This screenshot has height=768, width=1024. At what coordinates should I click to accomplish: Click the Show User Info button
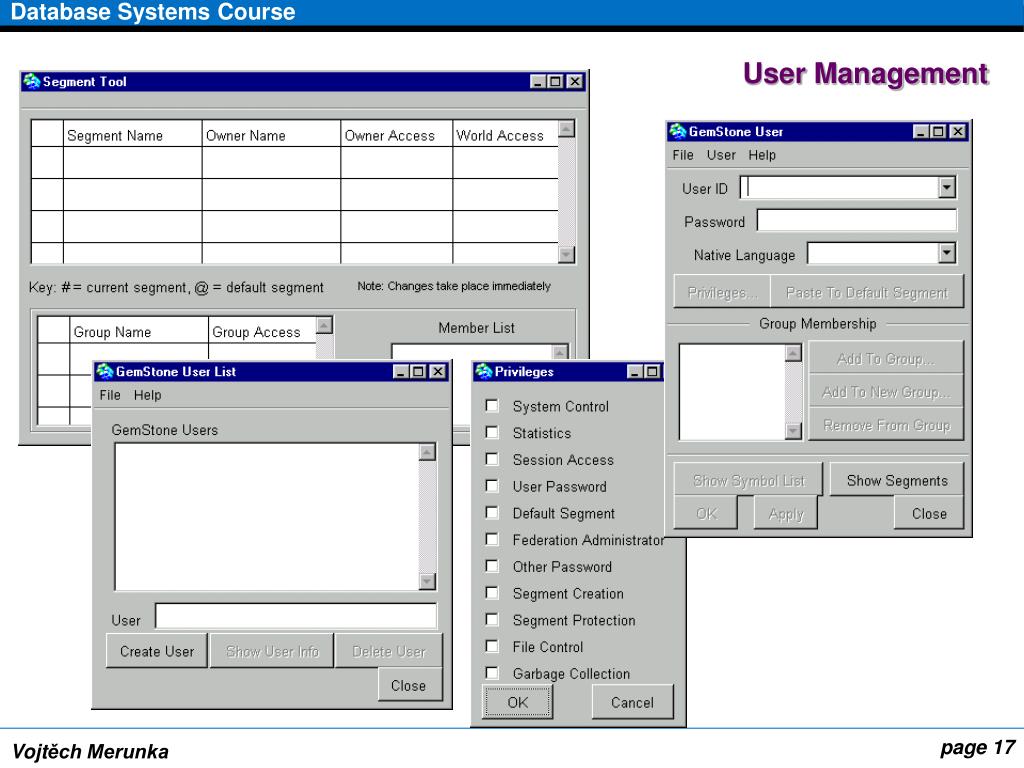click(x=272, y=651)
